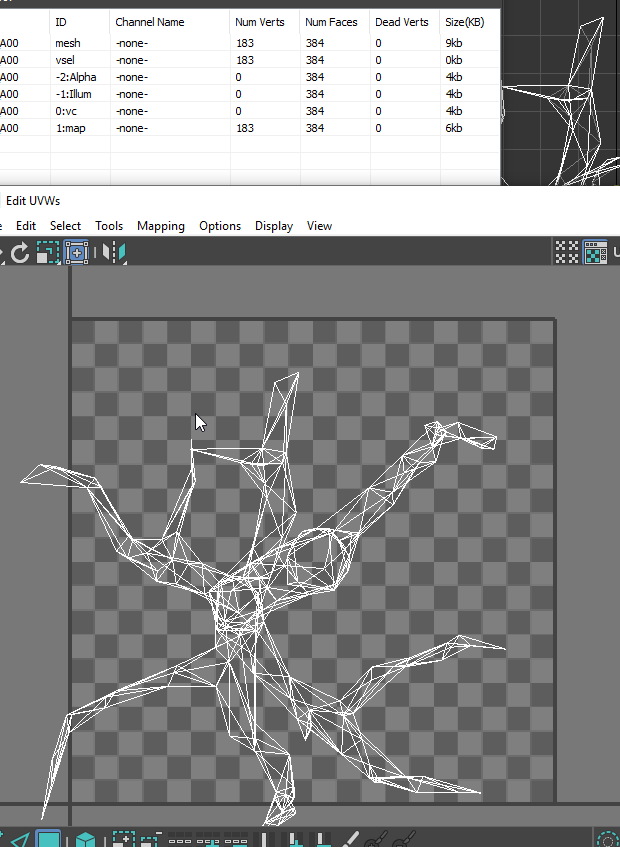Open the Mapping menu
This screenshot has width=620, height=847.
tap(161, 226)
